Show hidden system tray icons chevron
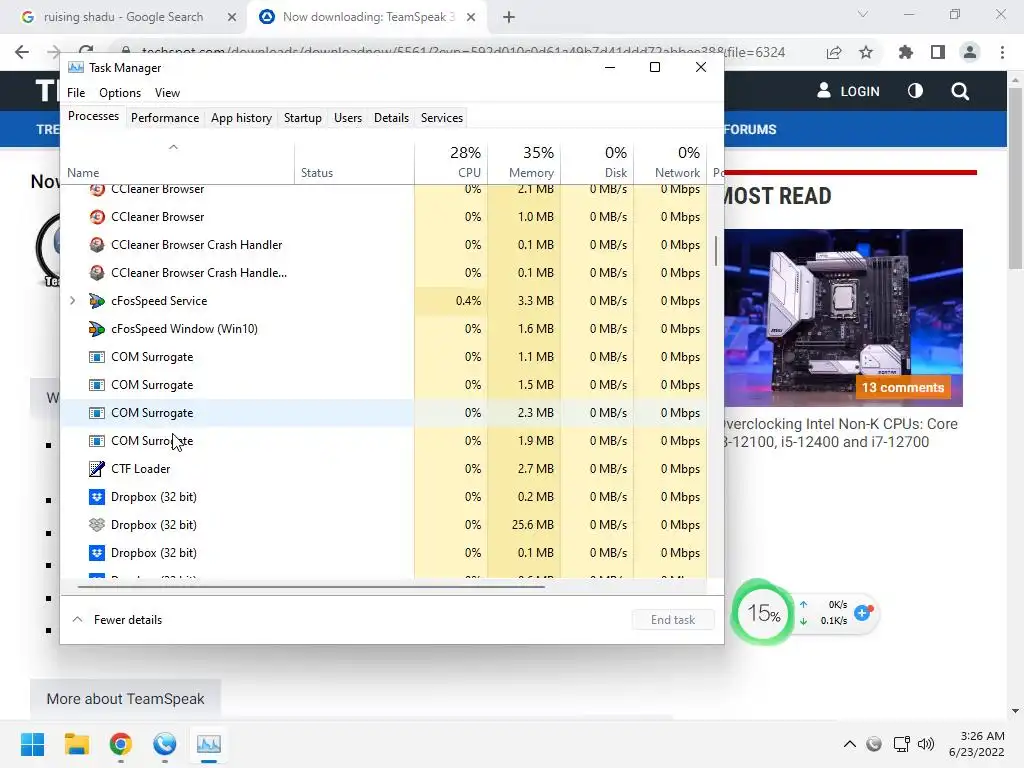Viewport: 1024px width, 768px height. [x=850, y=744]
